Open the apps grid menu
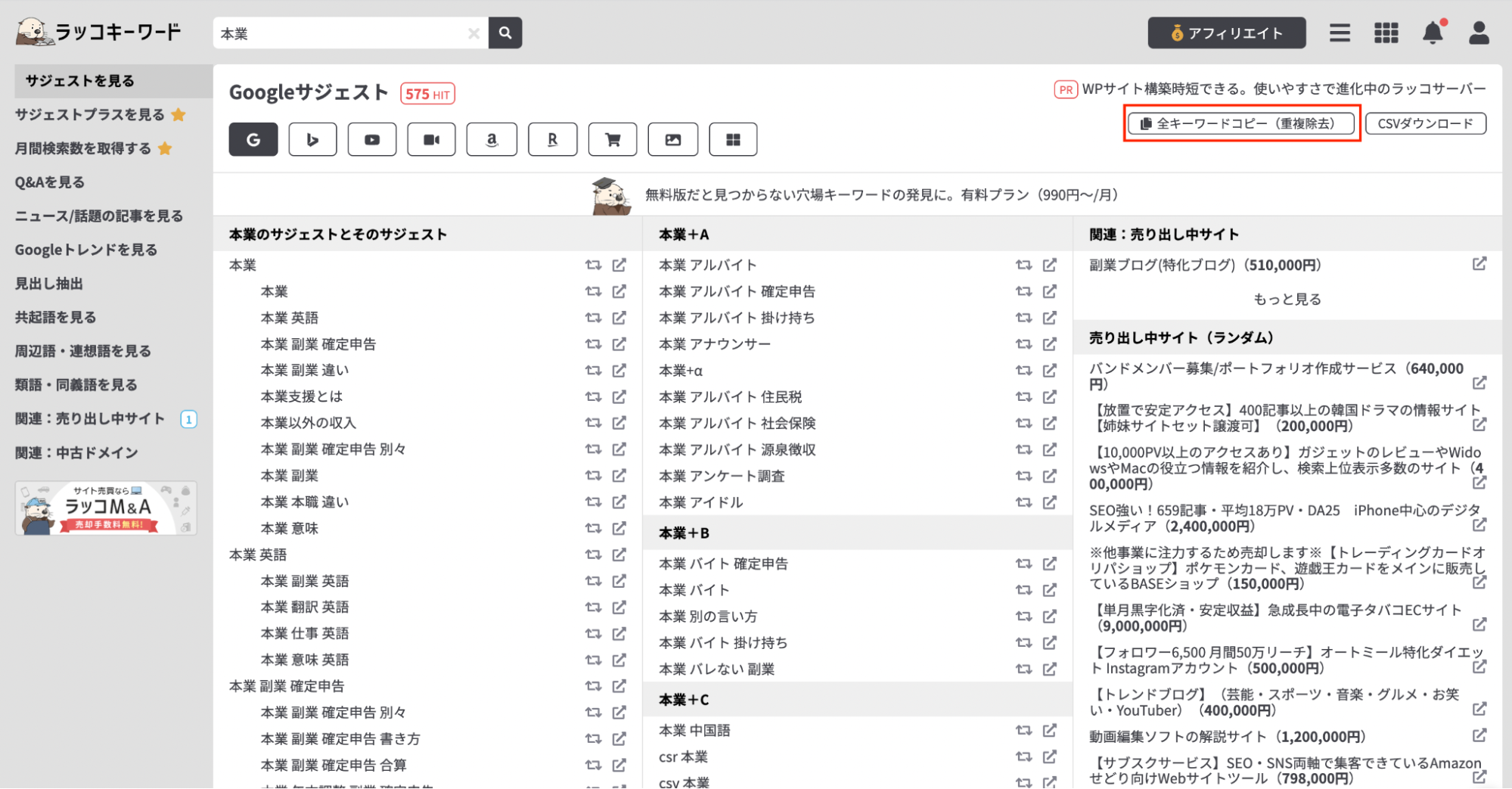Screen dimensions: 1512x789 pyautogui.click(x=1386, y=33)
